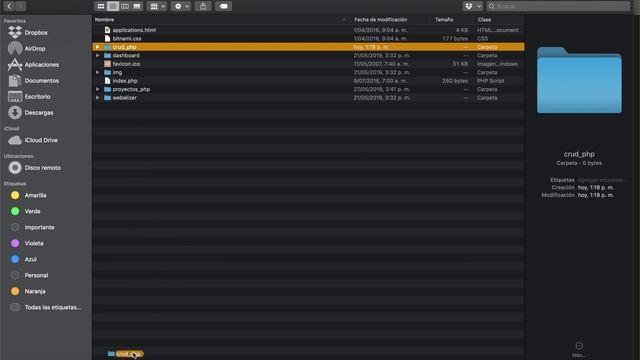This screenshot has width=640, height=360.
Task: Sort by the Tamaño column header
Action: [444, 20]
